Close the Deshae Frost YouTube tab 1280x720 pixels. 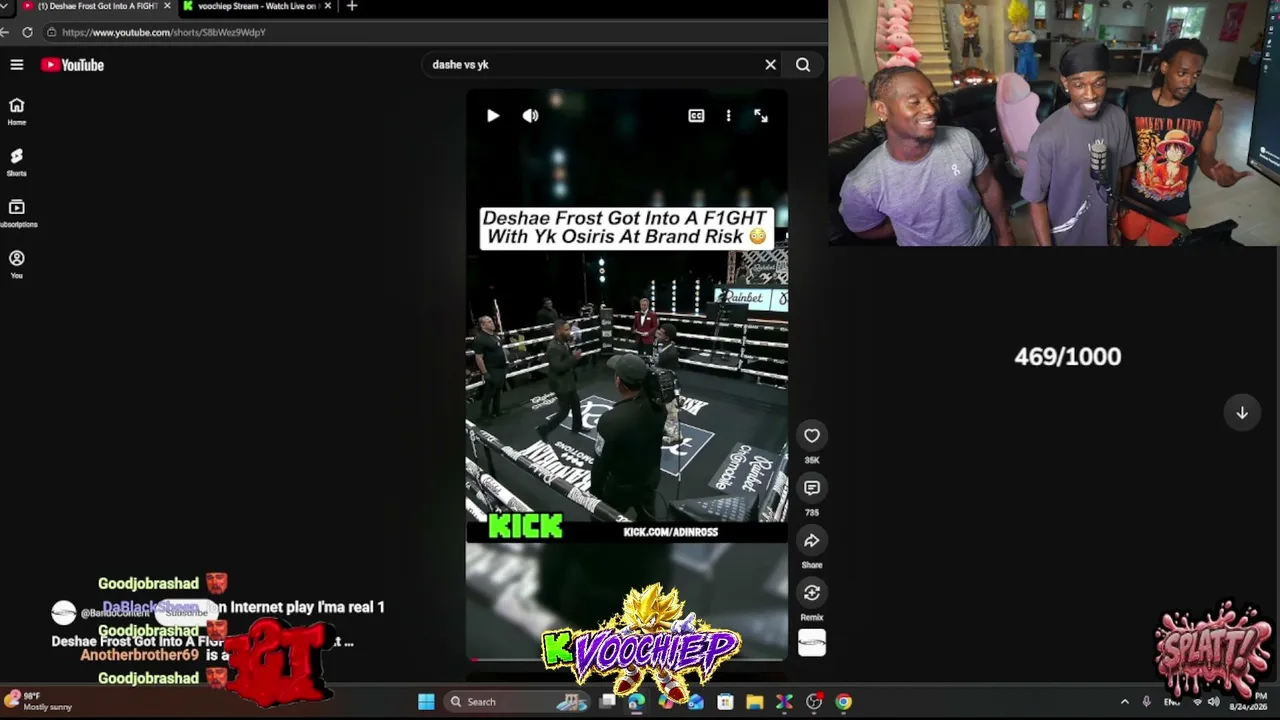click(x=167, y=6)
